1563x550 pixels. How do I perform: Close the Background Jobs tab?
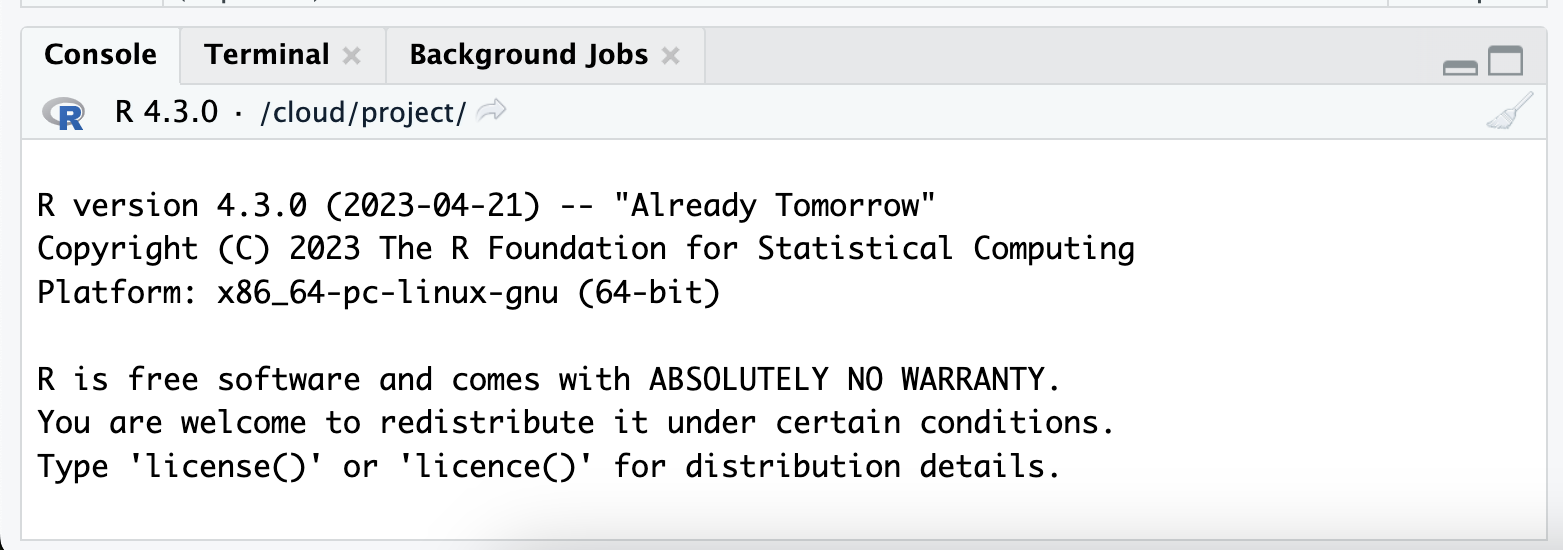pos(671,56)
